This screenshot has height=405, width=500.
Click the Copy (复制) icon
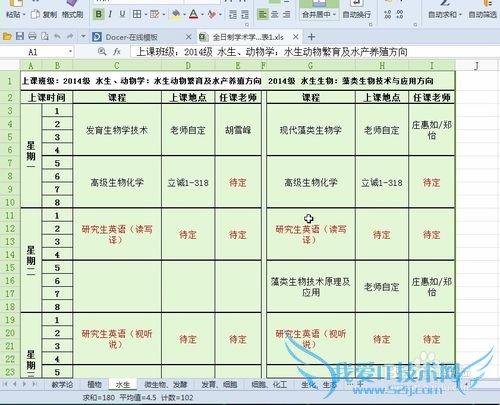[x=35, y=15]
